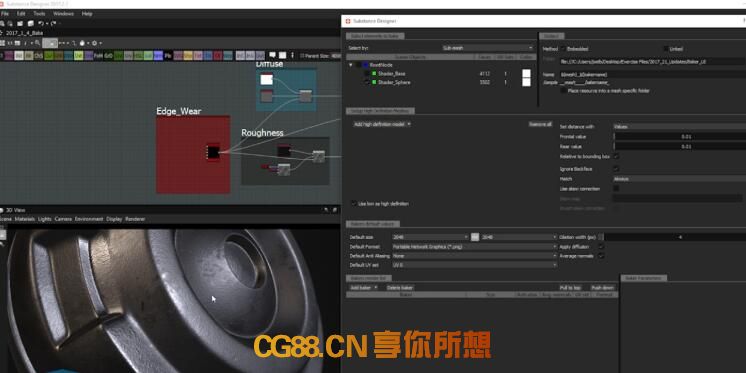The image size is (746, 373).
Task: Click the gear settings icon in graph toolbar
Action: (95, 43)
